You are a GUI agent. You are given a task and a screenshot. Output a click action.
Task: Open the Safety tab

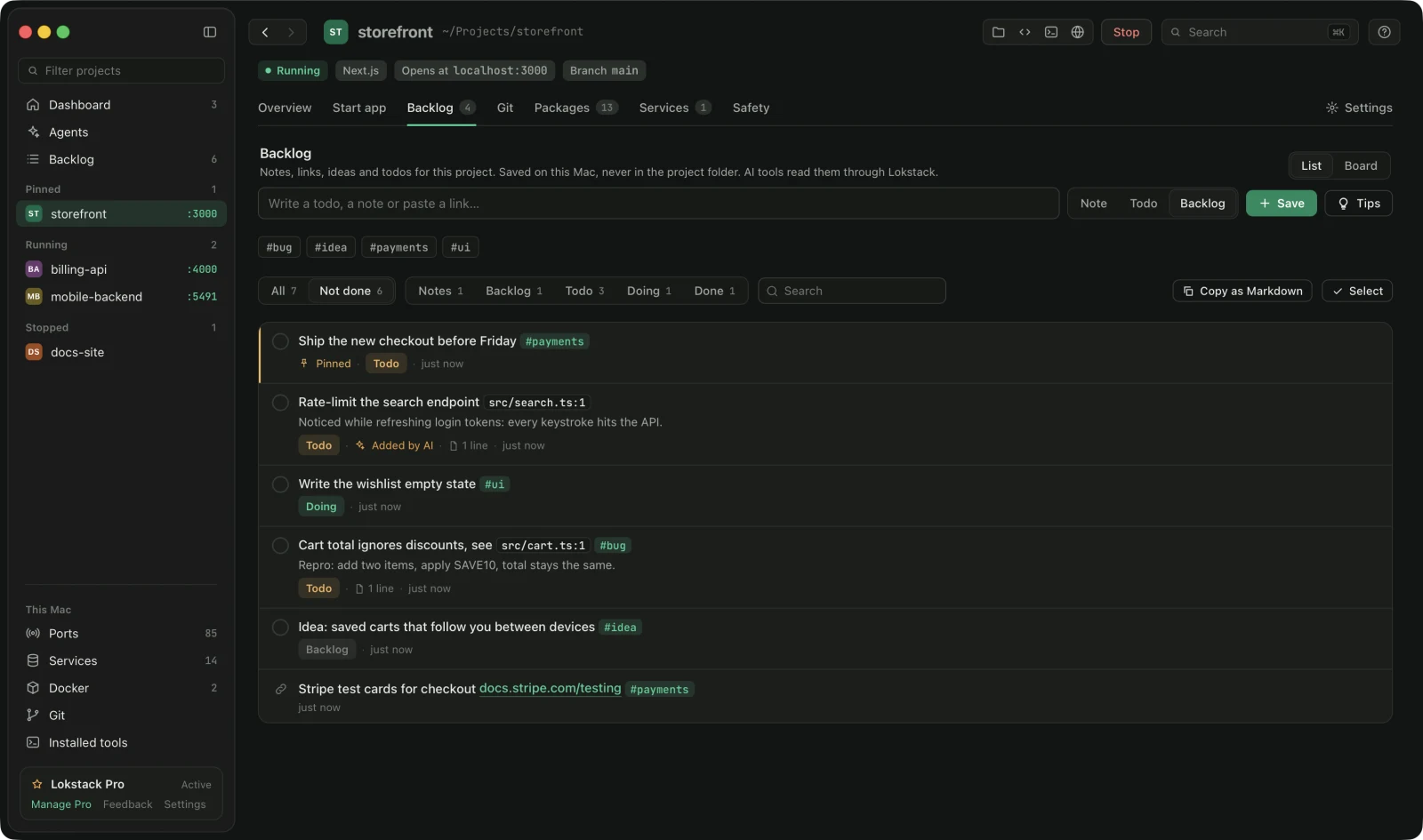(x=751, y=108)
